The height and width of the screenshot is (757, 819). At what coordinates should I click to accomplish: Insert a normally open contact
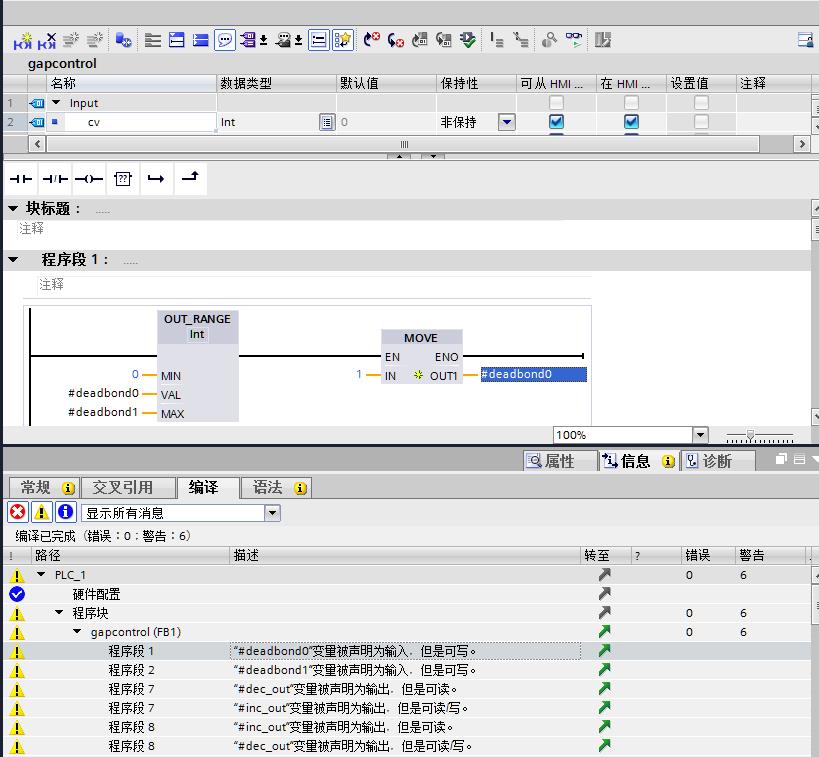click(21, 179)
